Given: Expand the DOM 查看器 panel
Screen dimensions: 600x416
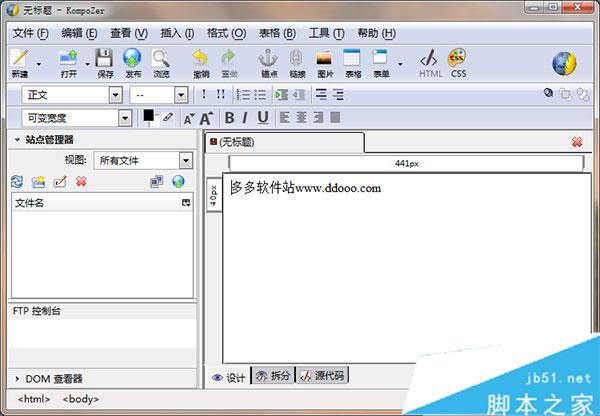Looking at the screenshot, I should pyautogui.click(x=17, y=379).
